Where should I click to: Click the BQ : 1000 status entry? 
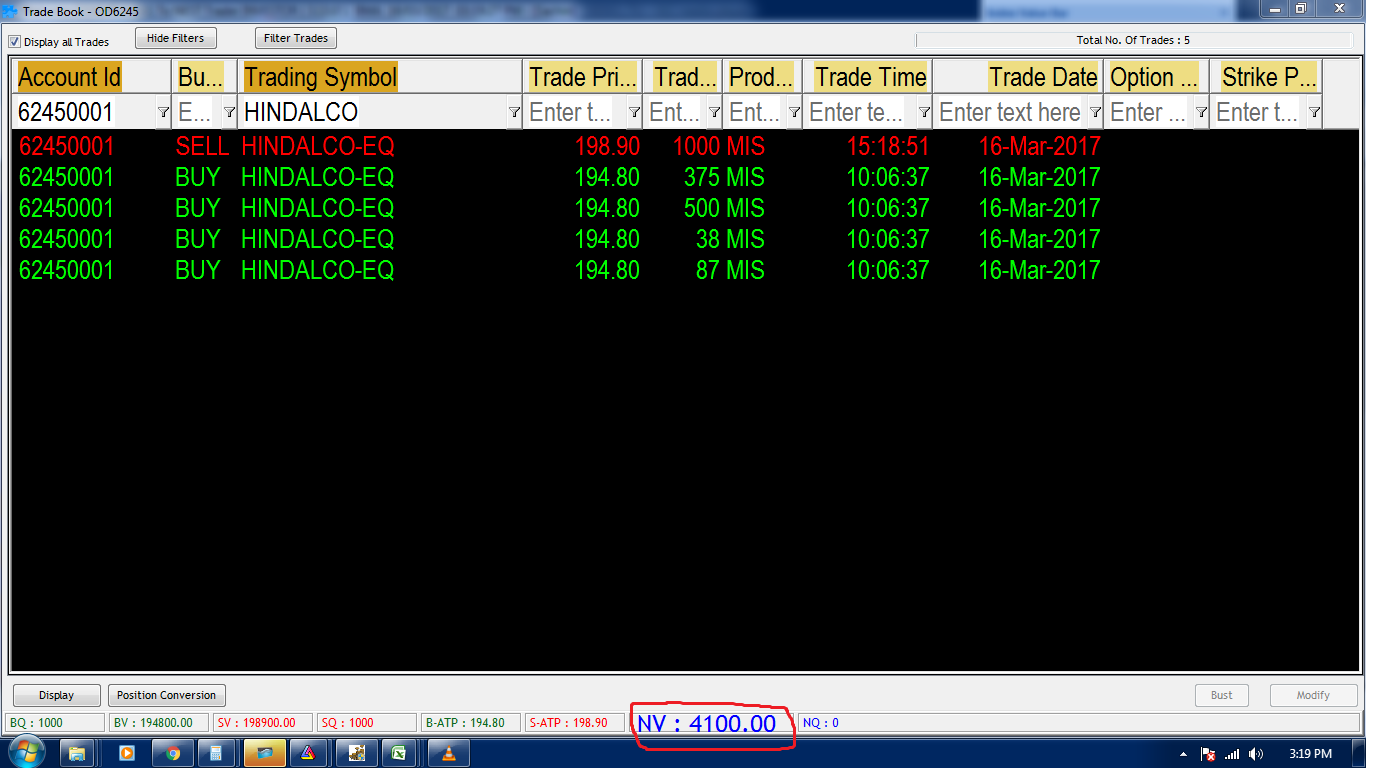pyautogui.click(x=54, y=723)
